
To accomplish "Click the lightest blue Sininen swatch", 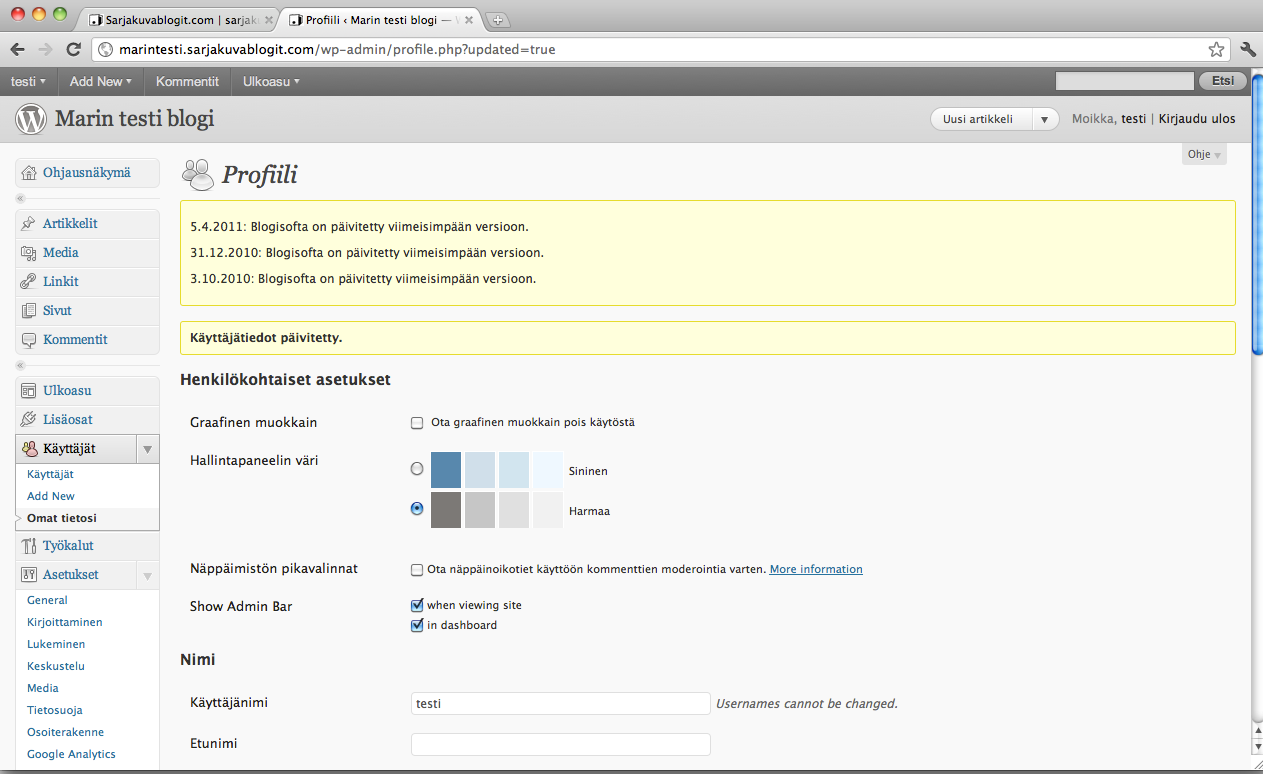I will [x=548, y=469].
